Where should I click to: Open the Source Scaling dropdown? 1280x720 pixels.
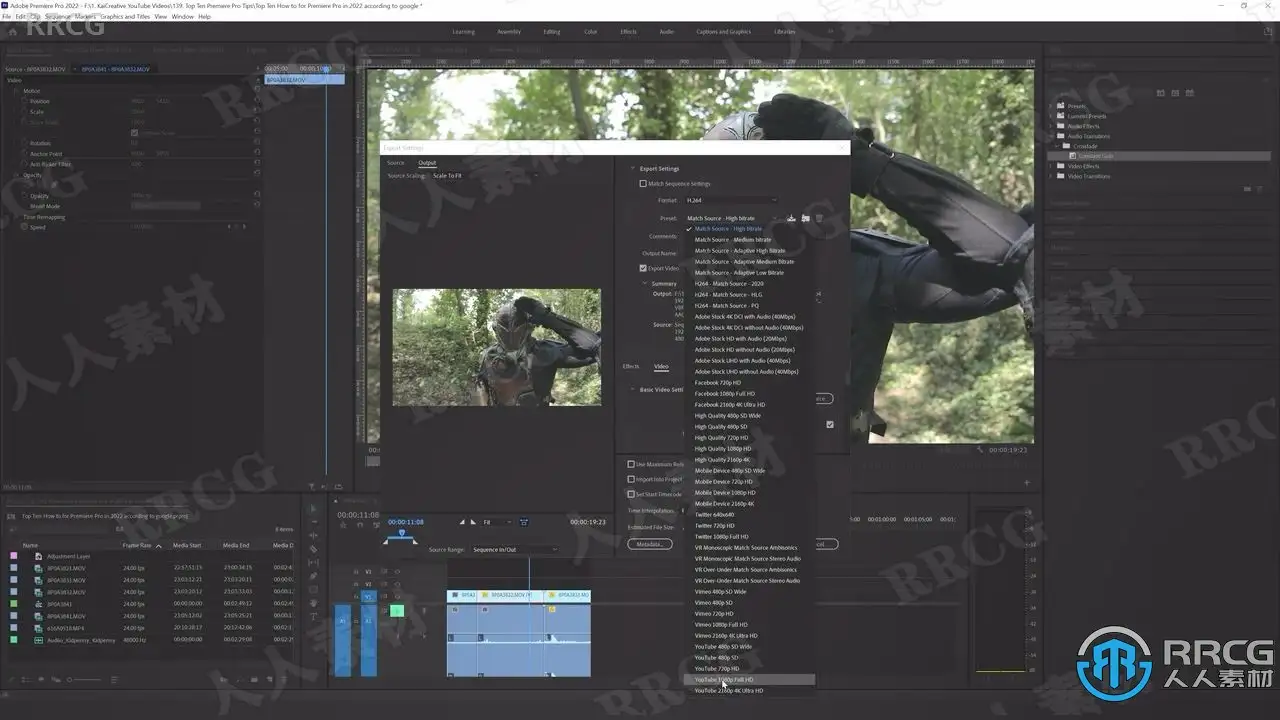pos(485,176)
